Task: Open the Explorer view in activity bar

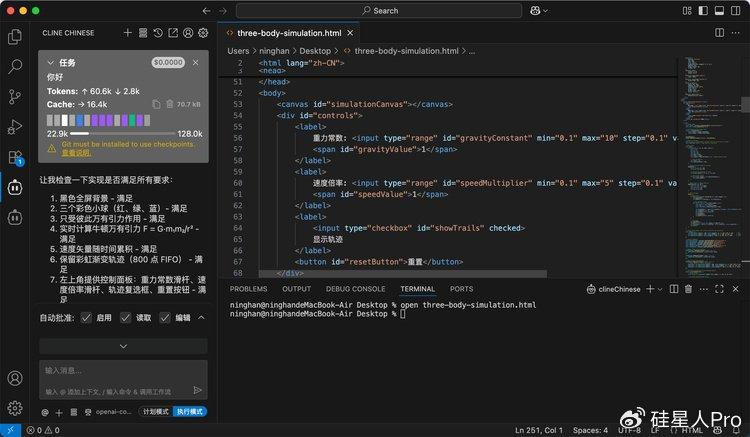Action: coord(15,36)
